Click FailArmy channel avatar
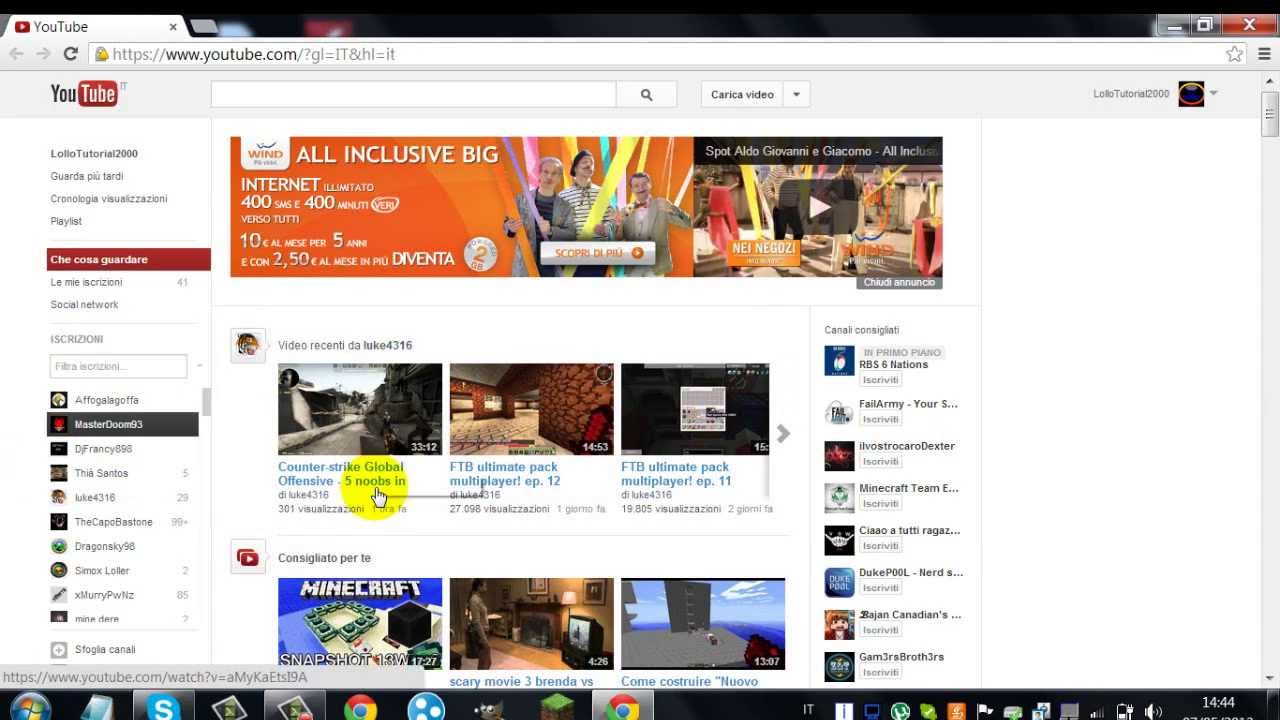1280x720 pixels. click(x=839, y=413)
